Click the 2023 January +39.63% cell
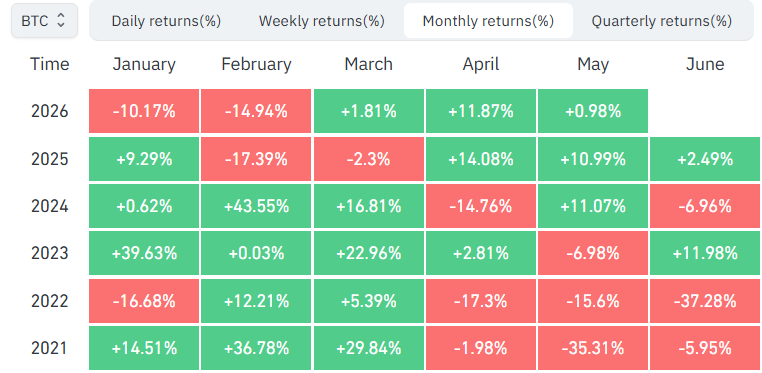This screenshot has width=762, height=373. pyautogui.click(x=144, y=254)
